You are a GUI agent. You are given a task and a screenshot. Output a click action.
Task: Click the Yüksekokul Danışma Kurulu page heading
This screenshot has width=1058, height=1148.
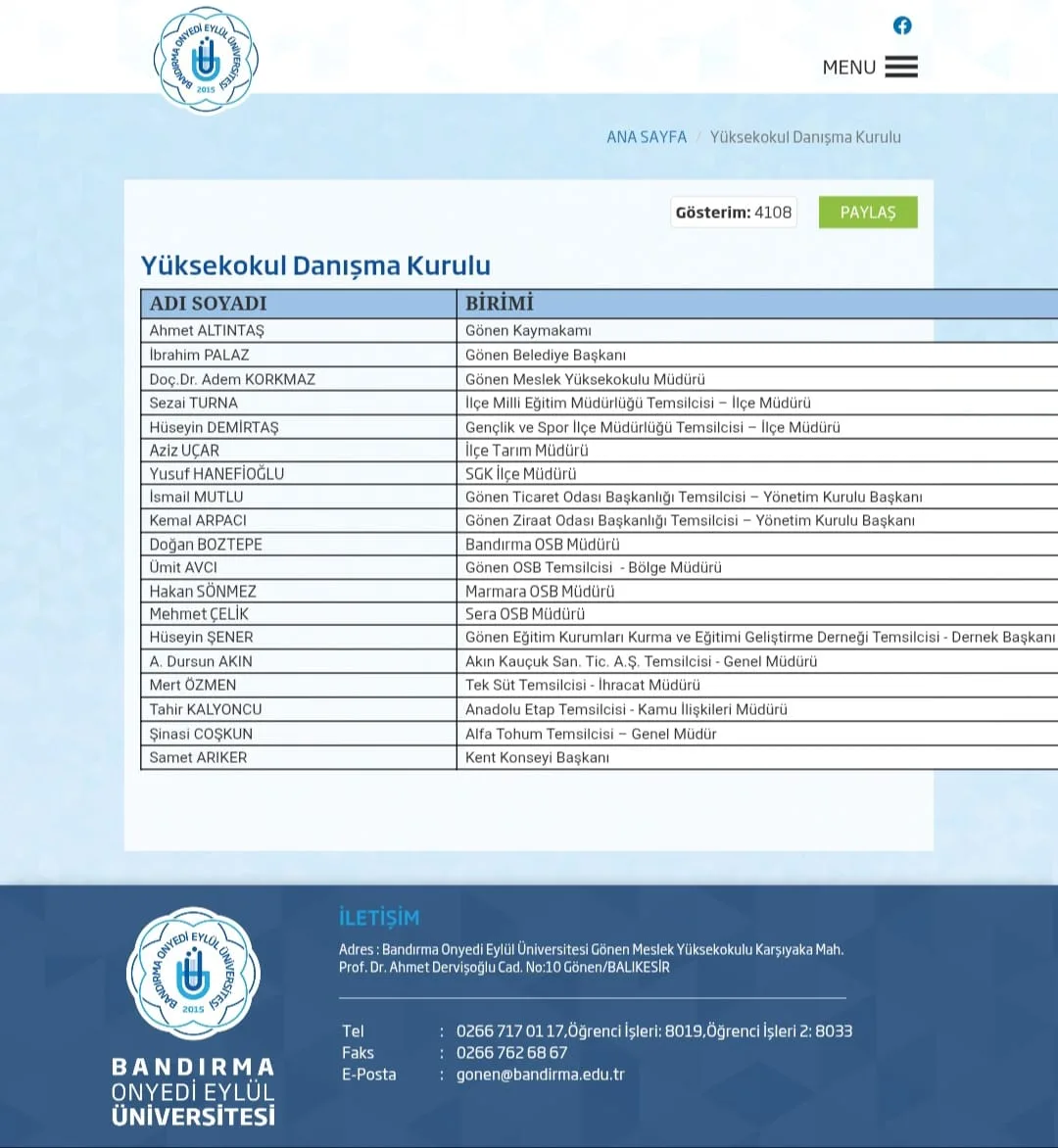pos(315,265)
